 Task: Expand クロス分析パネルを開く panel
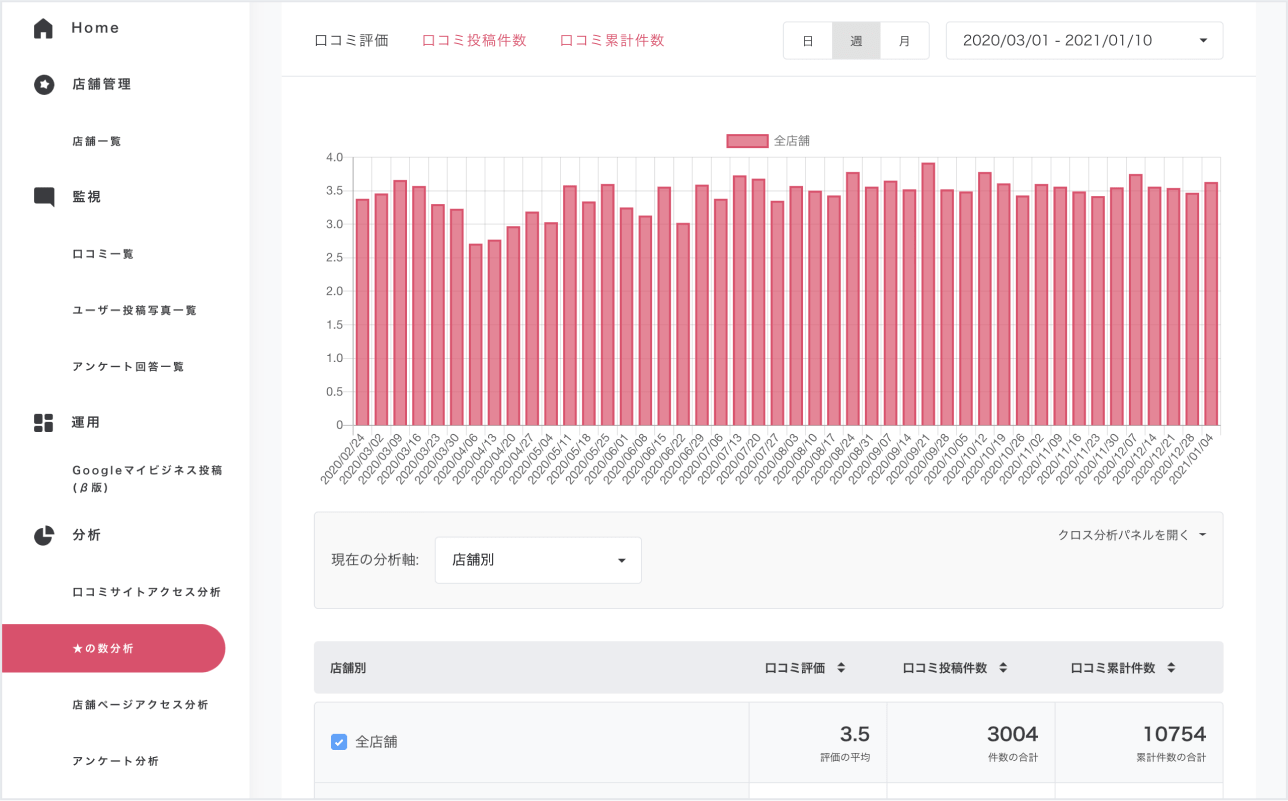pos(1132,535)
